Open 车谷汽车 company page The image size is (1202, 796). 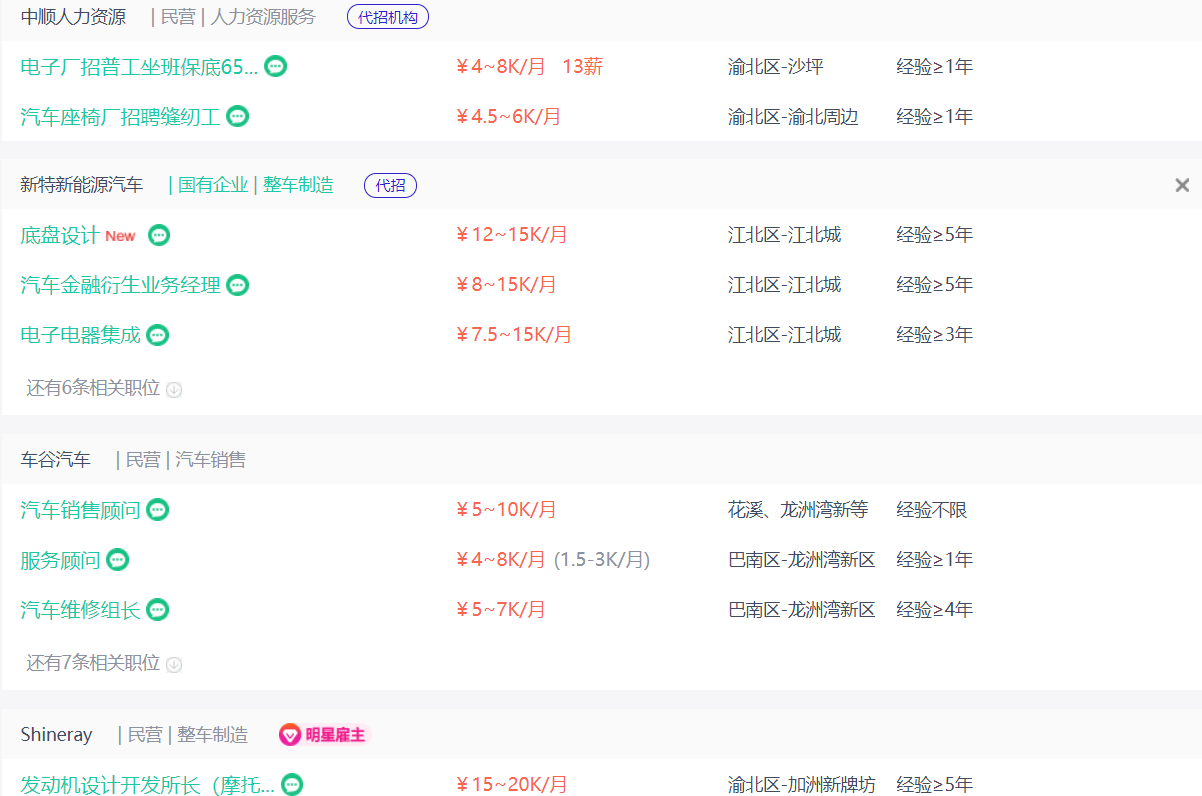[x=55, y=460]
